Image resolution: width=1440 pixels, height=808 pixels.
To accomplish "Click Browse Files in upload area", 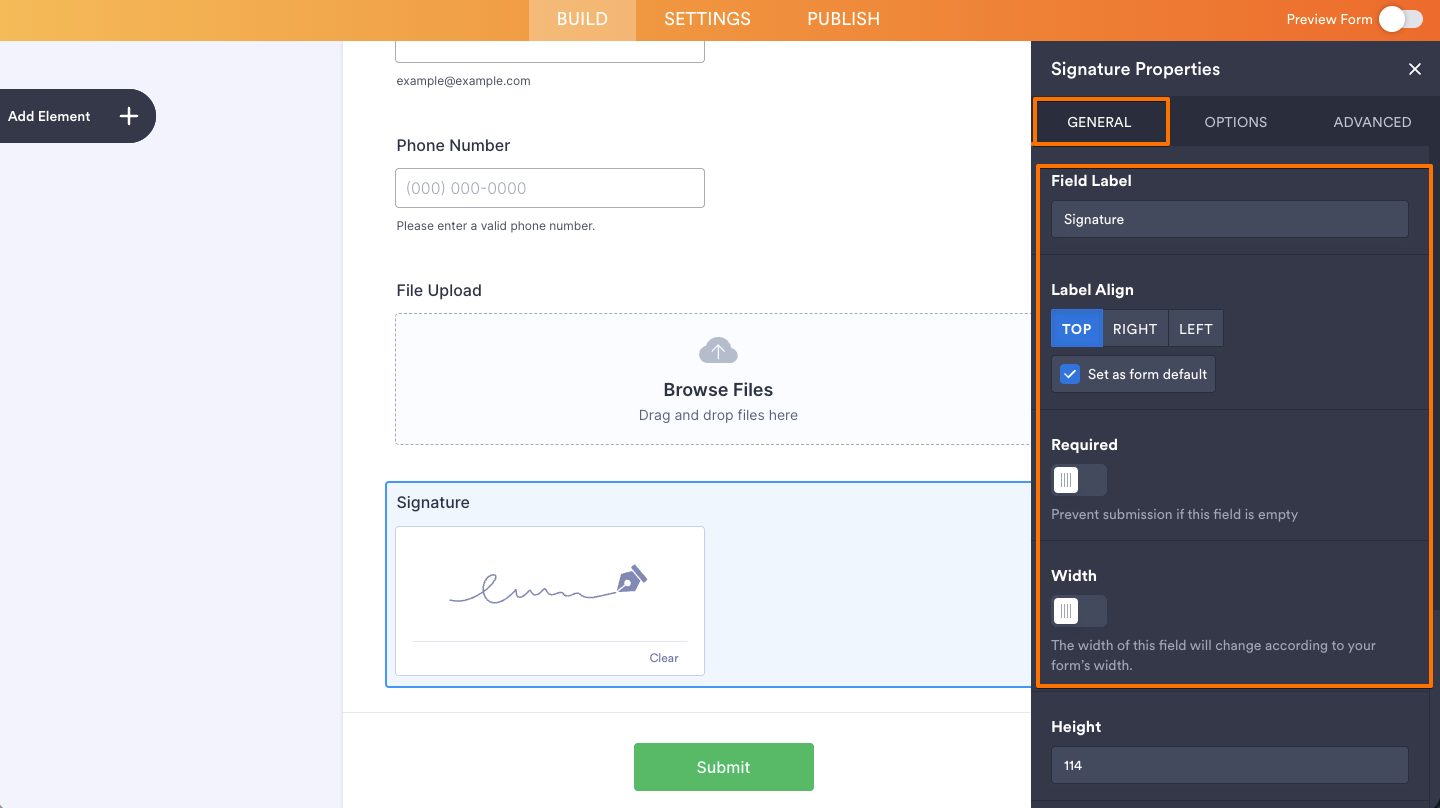I will click(x=718, y=390).
